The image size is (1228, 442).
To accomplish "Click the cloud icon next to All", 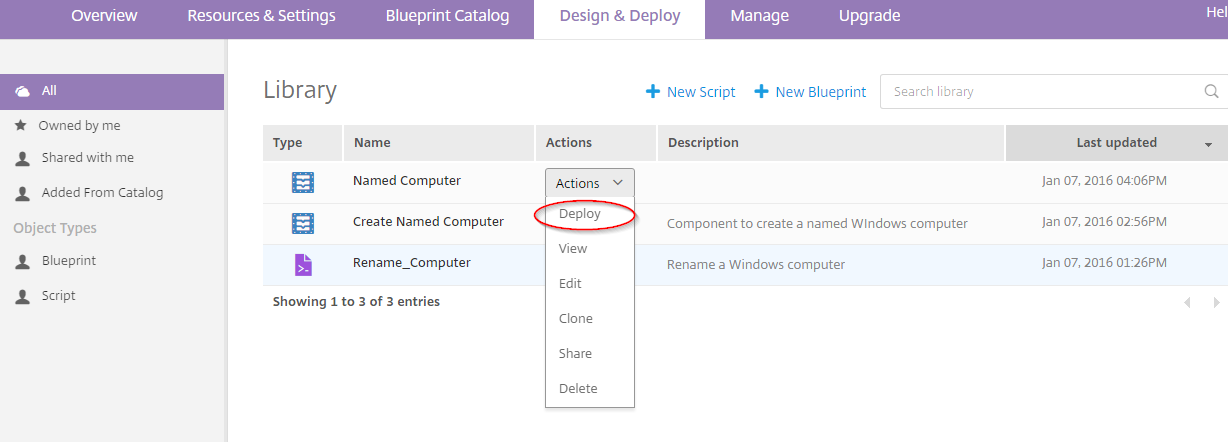I will [22, 91].
